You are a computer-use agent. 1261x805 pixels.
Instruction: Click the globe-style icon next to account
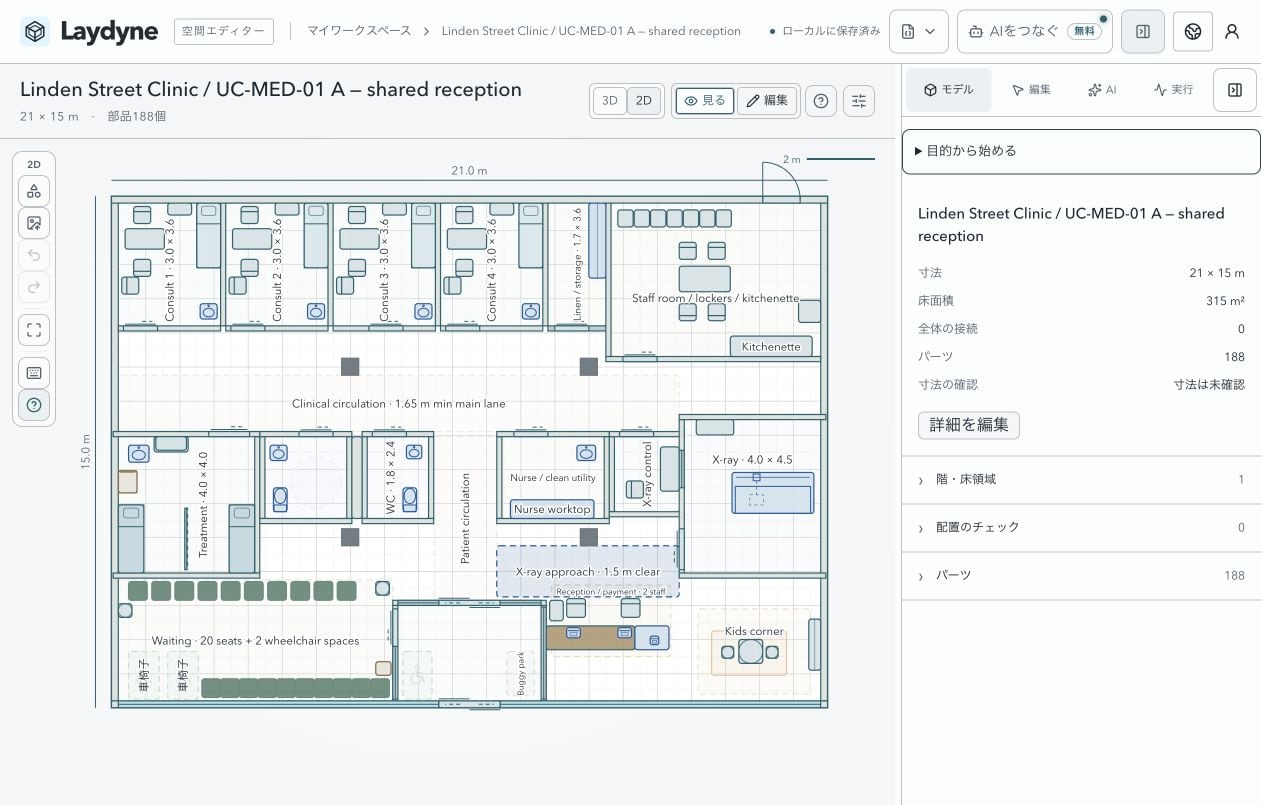tap(1193, 32)
